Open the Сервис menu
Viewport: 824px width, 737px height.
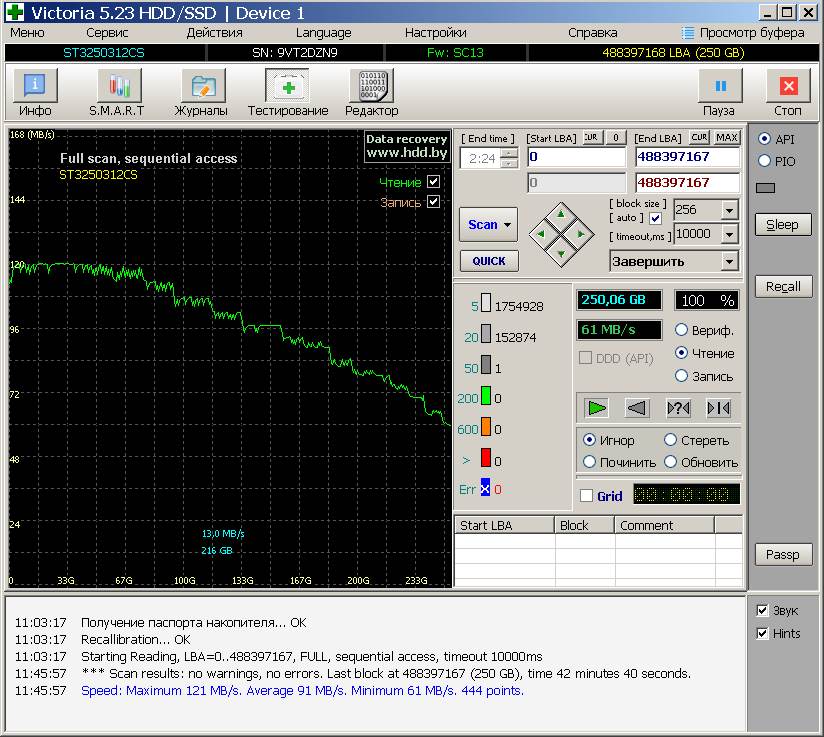click(107, 33)
